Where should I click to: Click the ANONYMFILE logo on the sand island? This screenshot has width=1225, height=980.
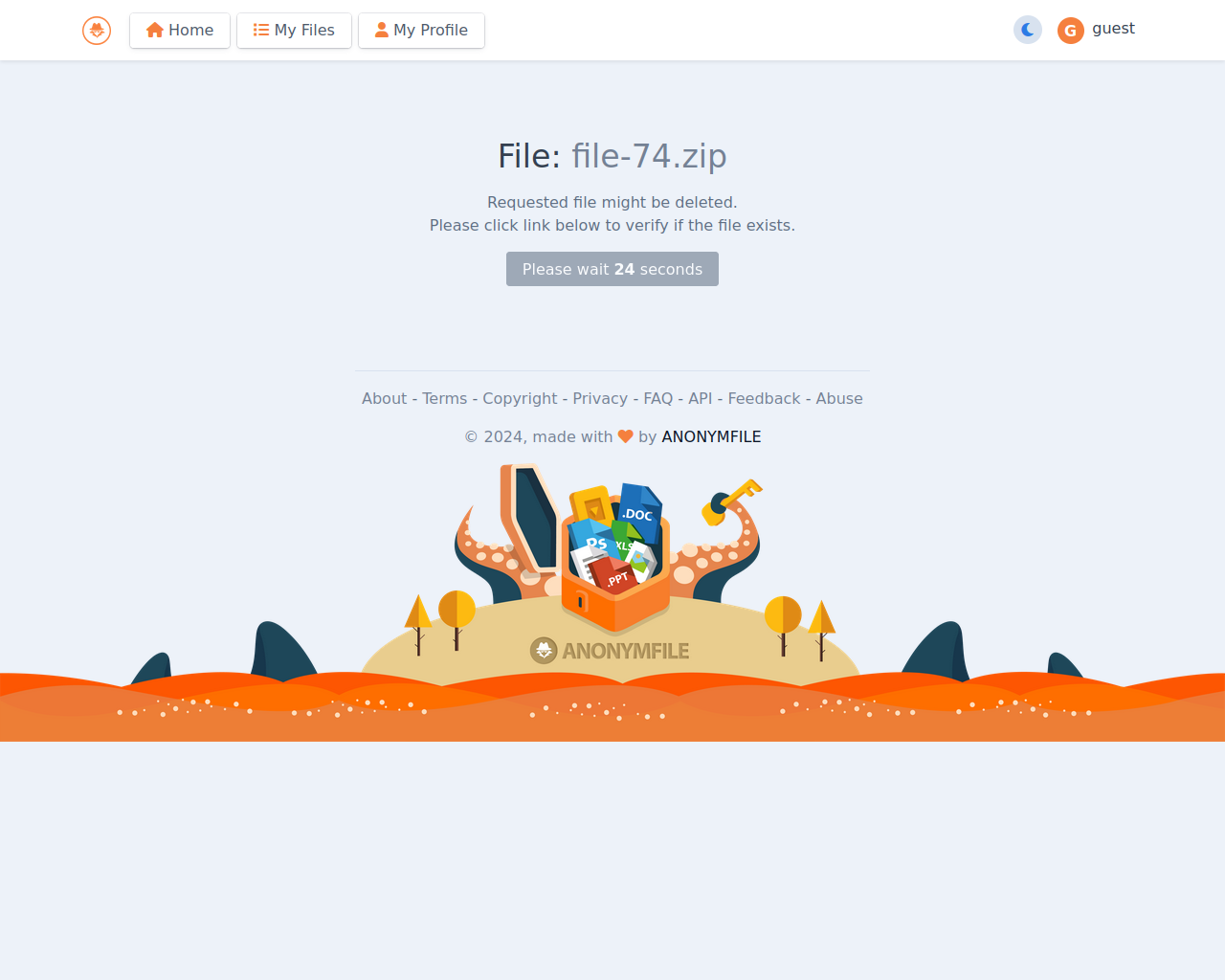click(610, 651)
